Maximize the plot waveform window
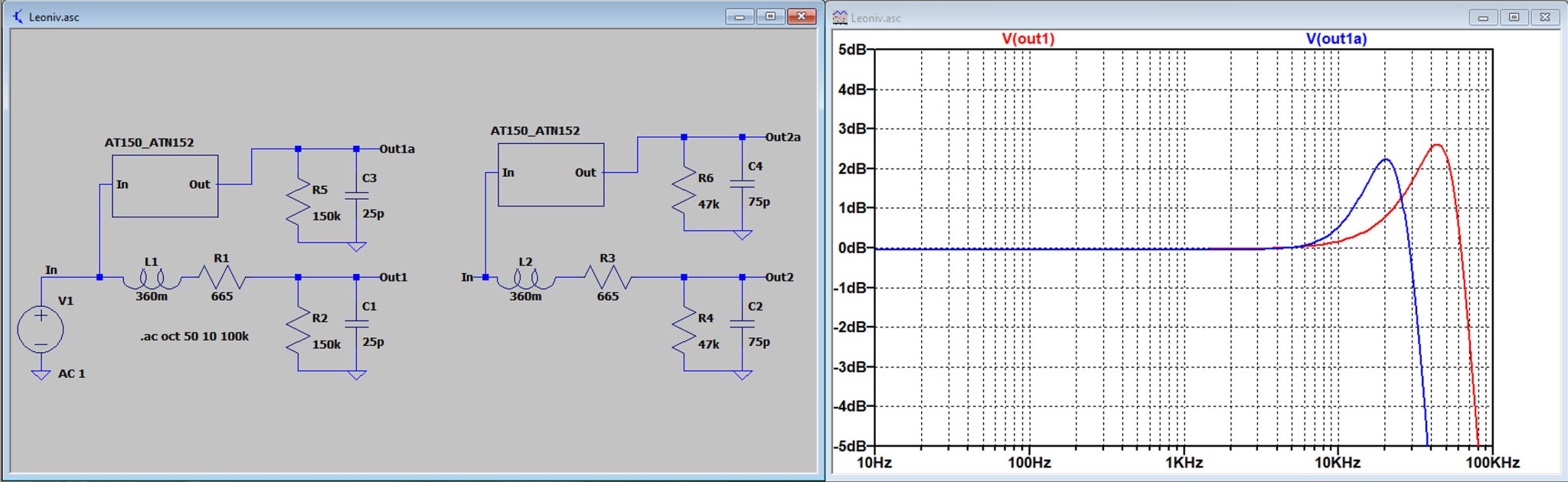1568x482 pixels. (x=1514, y=17)
